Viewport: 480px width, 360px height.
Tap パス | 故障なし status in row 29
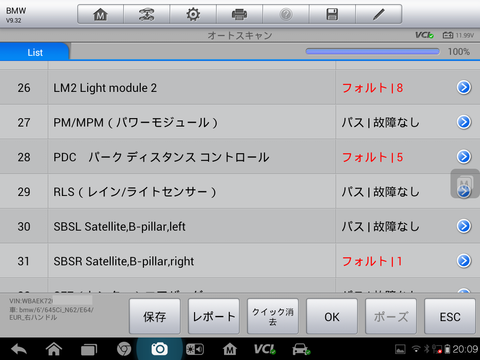click(x=380, y=192)
